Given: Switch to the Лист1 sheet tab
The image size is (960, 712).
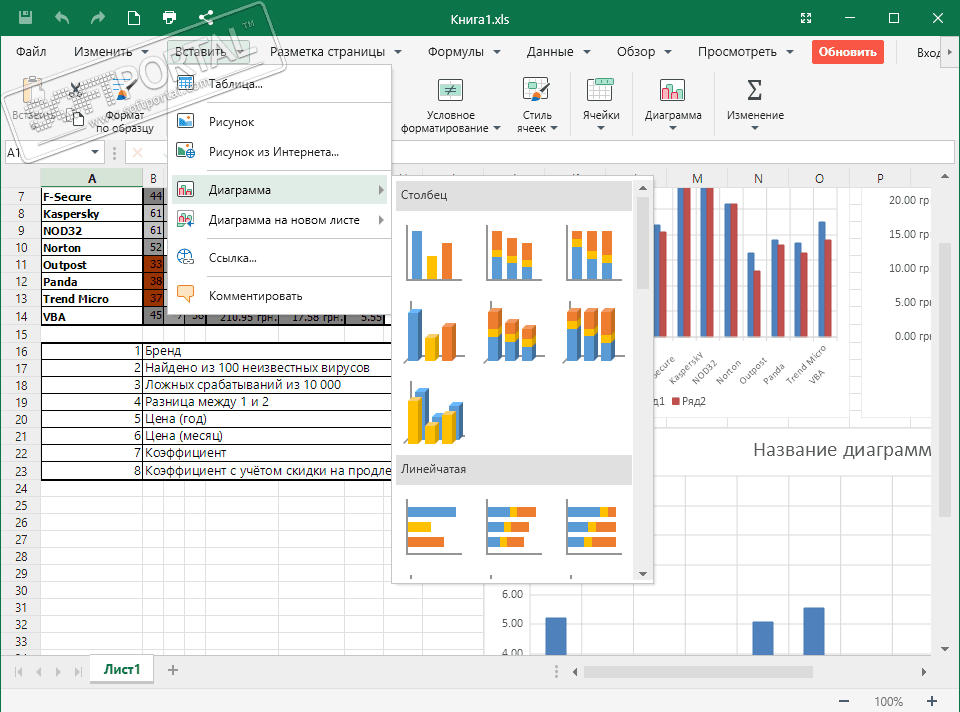Looking at the screenshot, I should coord(122,670).
